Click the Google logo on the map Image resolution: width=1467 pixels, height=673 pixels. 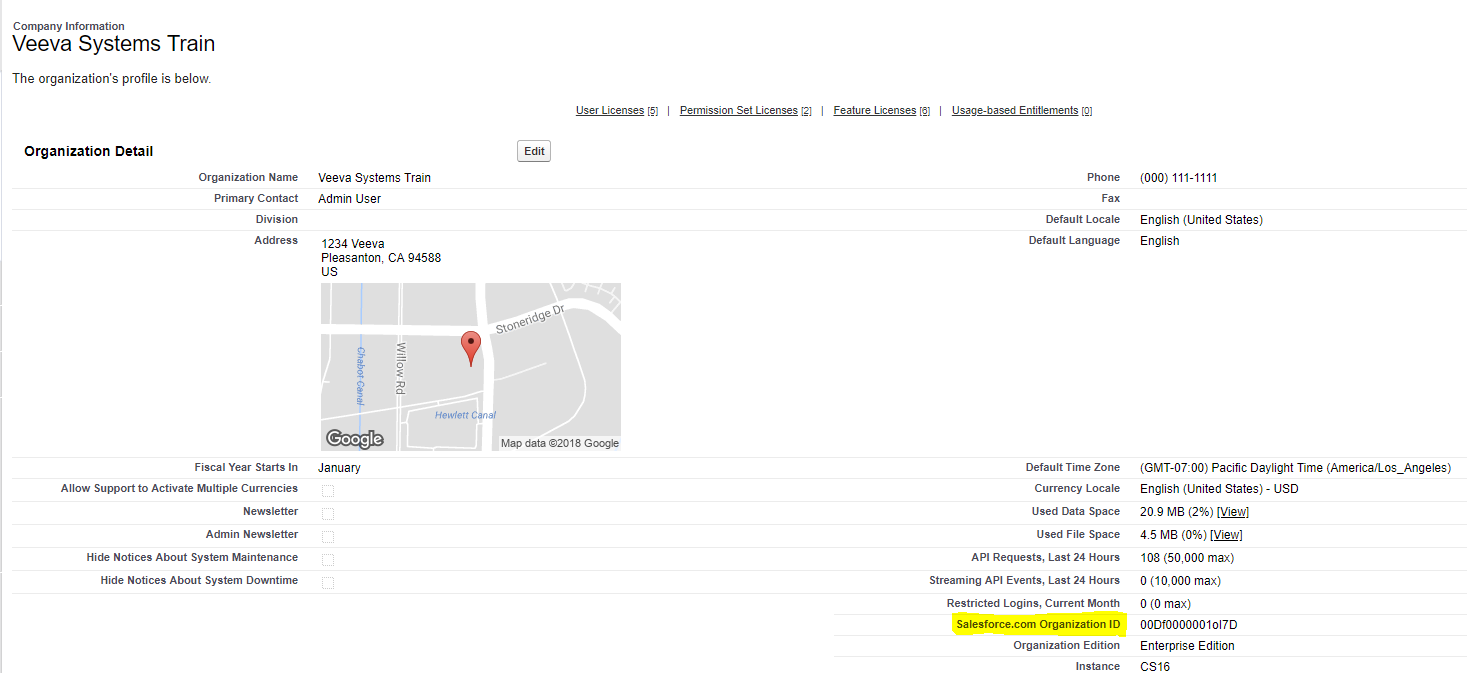click(x=355, y=439)
